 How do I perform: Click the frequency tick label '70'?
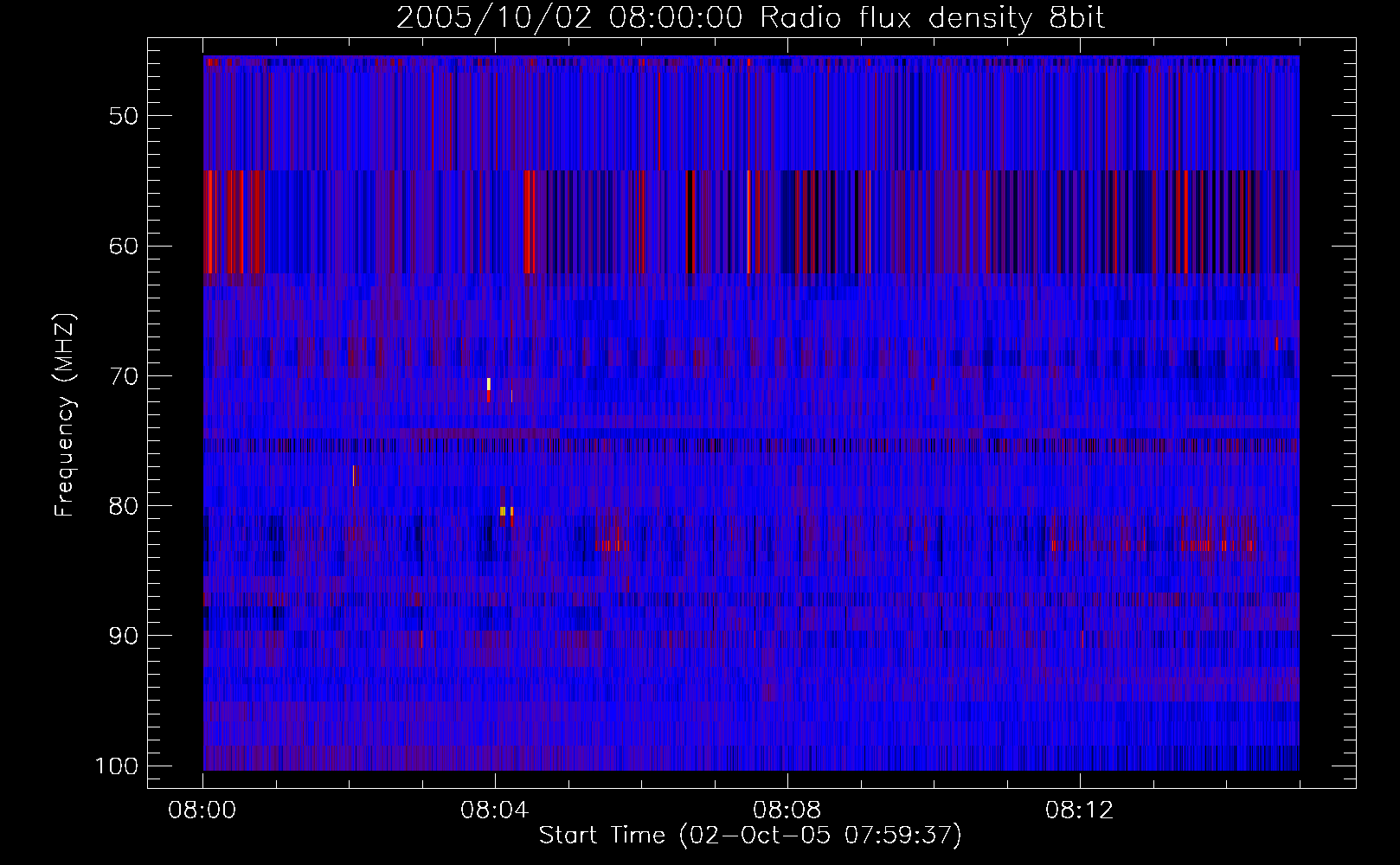[x=124, y=375]
